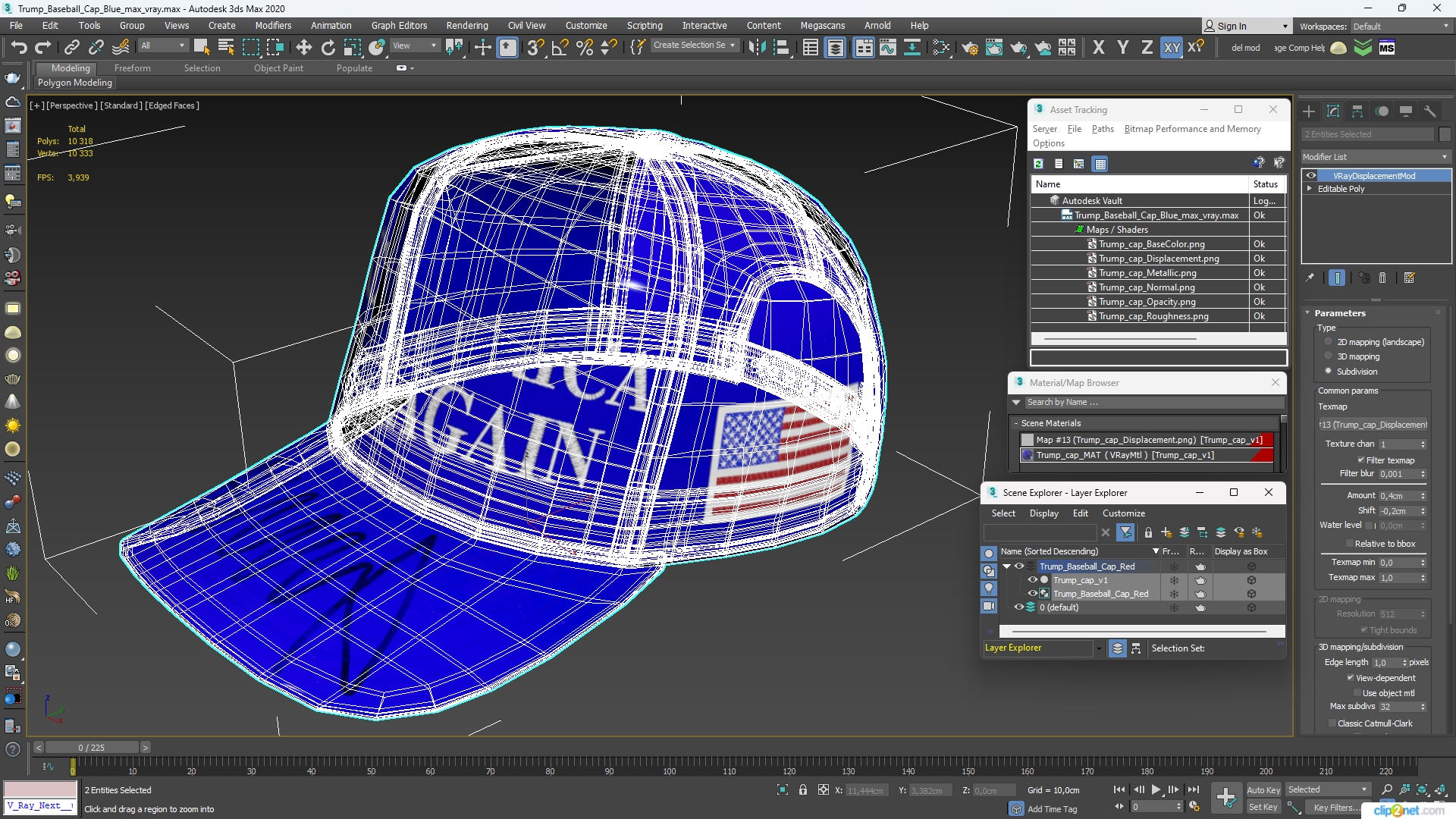1456x819 pixels.
Task: Open the Create Selection Set dropdown
Action: pyautogui.click(x=695, y=45)
